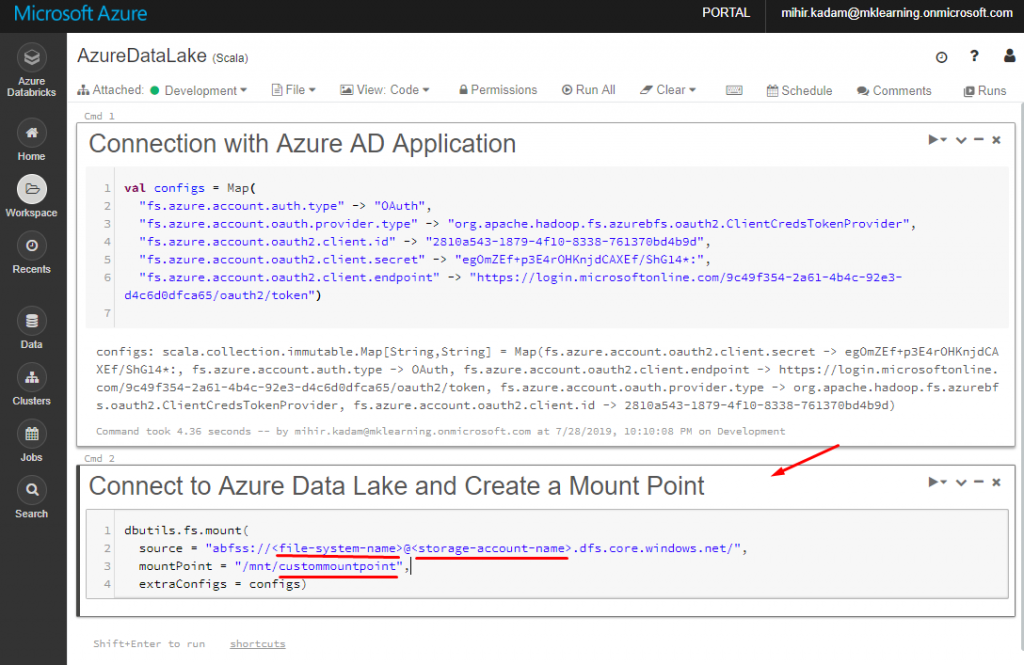
Task: Click the Connection with Azure AD Application heading
Action: tap(302, 144)
